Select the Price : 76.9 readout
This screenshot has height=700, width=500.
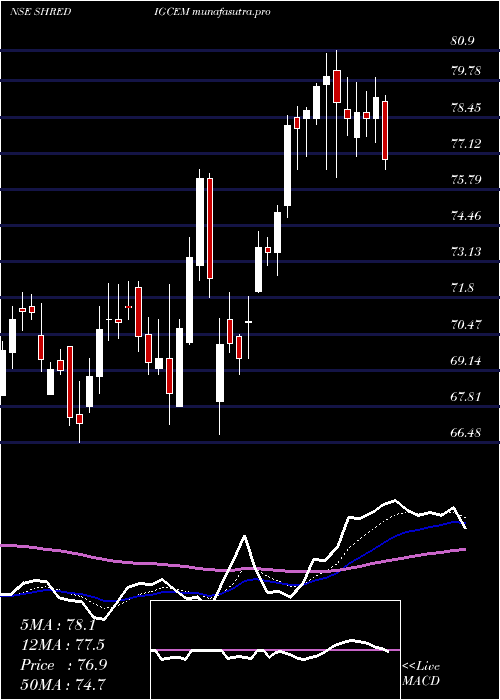click(x=63, y=665)
